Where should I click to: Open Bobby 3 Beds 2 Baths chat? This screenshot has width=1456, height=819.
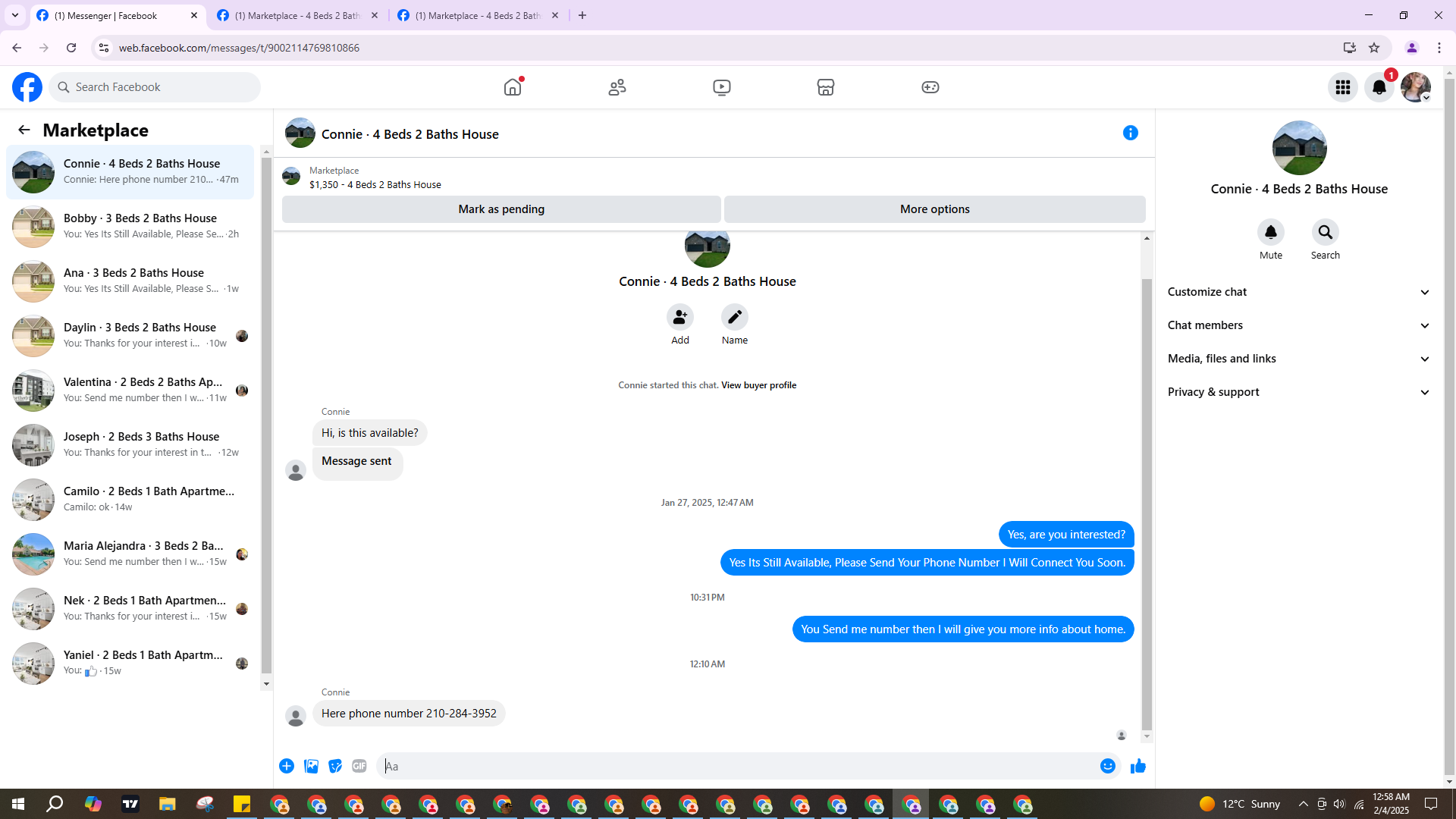130,227
